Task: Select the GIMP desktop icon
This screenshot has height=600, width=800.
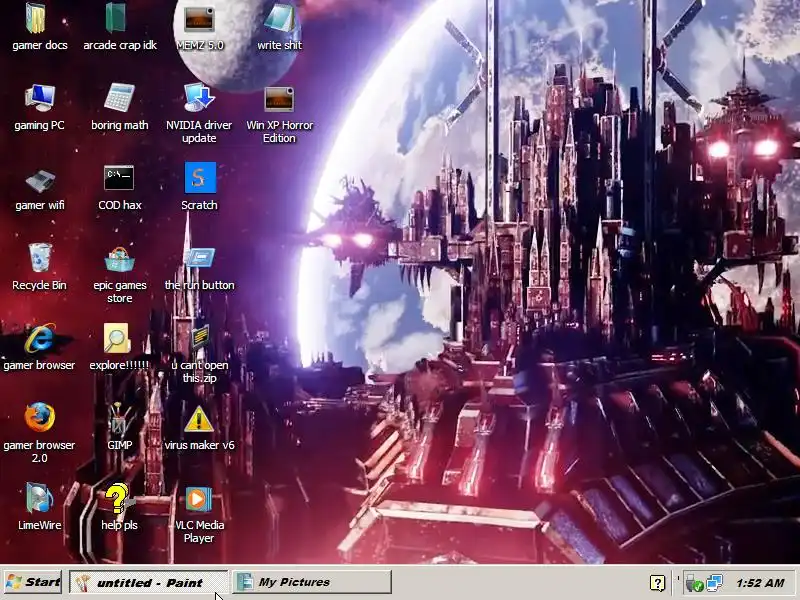Action: click(x=119, y=419)
